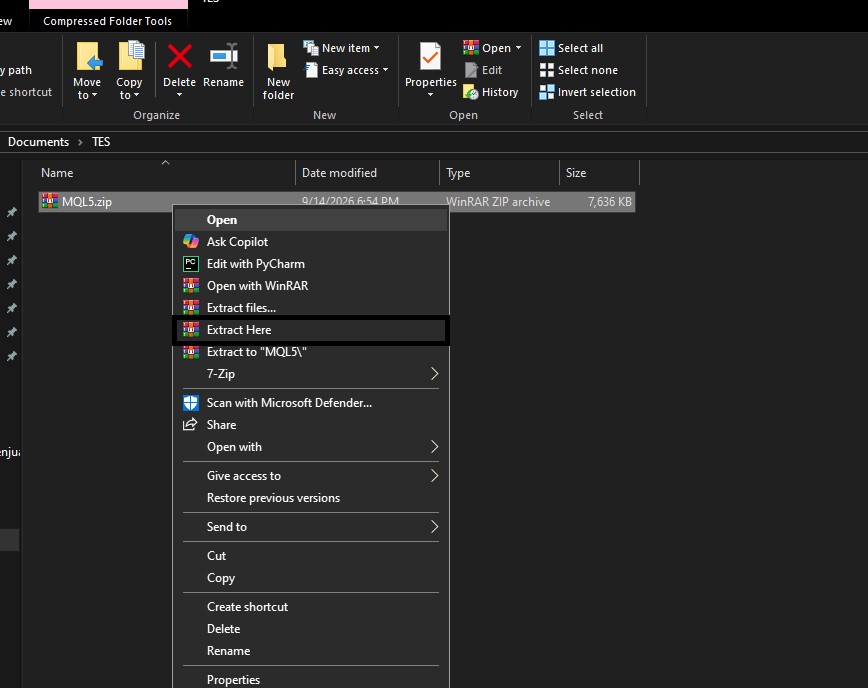Viewport: 868px width, 688px height.
Task: Choose Extract to "MQL5\" option
Action: [x=311, y=351]
